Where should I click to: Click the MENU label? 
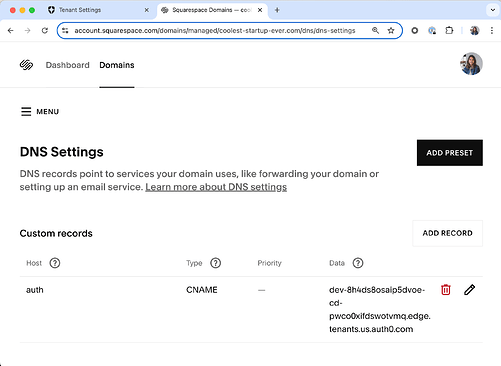pyautogui.click(x=48, y=112)
